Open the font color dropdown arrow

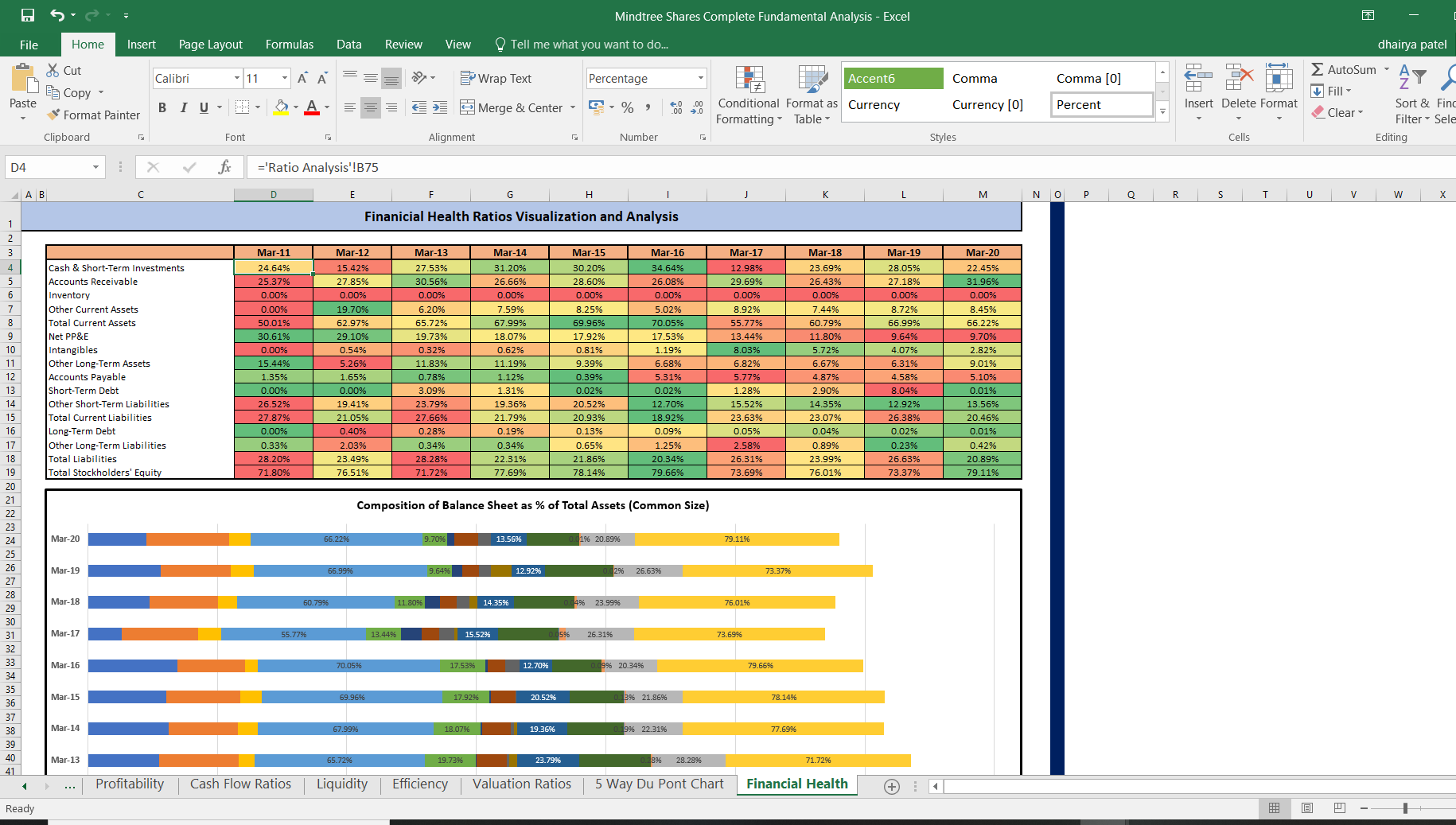point(327,107)
